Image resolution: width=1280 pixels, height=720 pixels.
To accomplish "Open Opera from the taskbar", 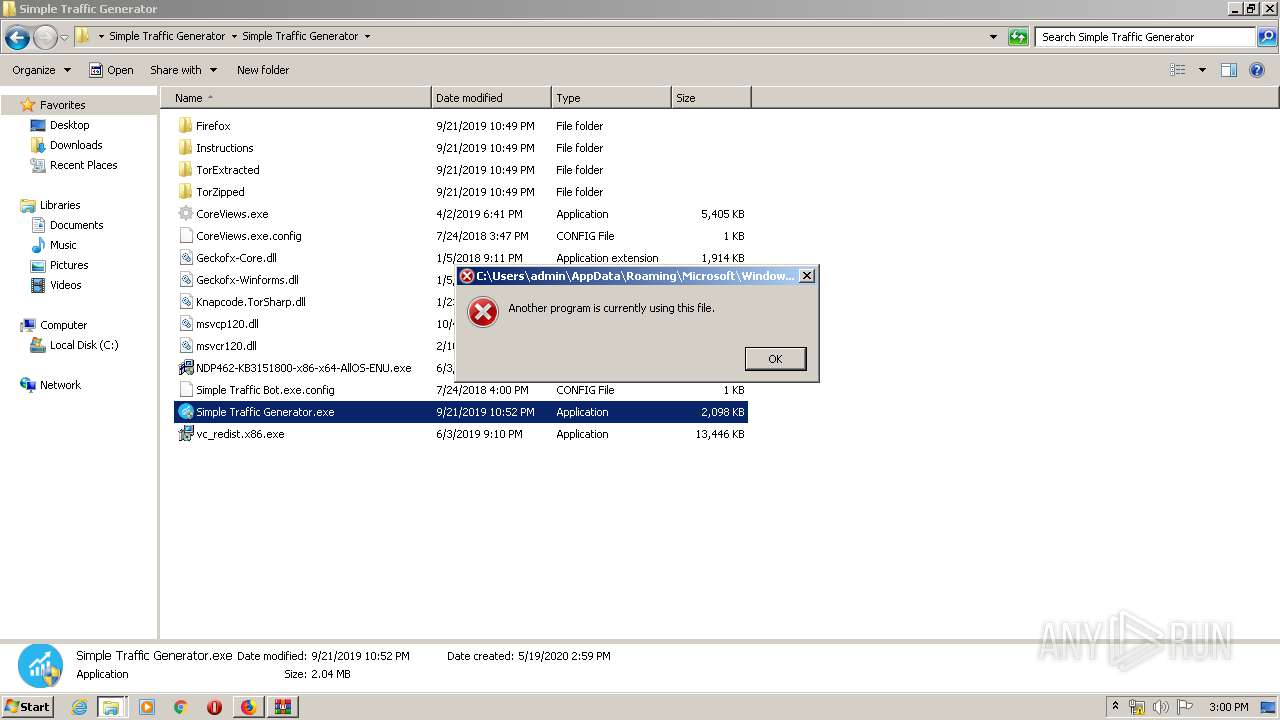I will point(214,707).
